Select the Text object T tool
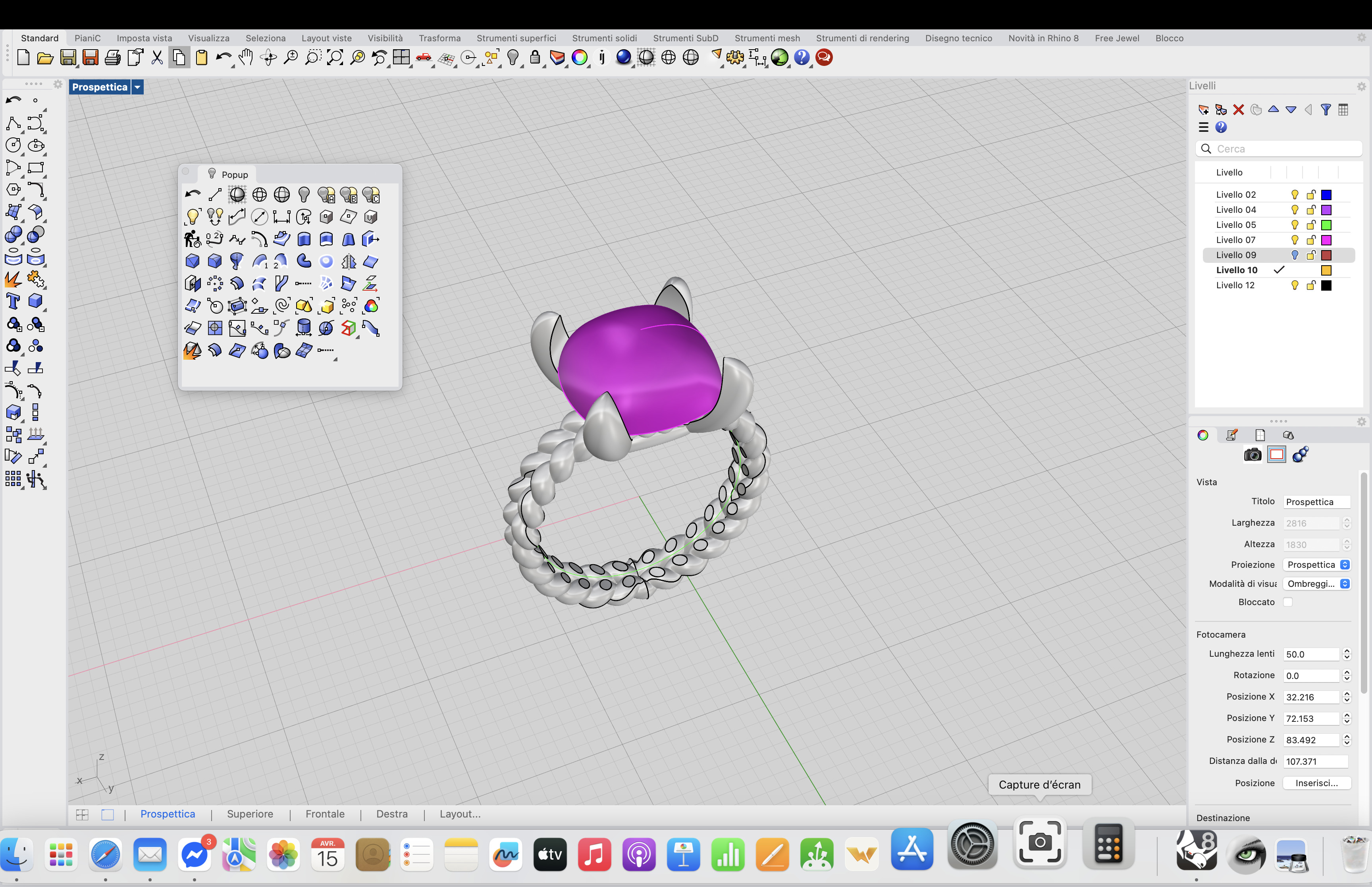 13,301
